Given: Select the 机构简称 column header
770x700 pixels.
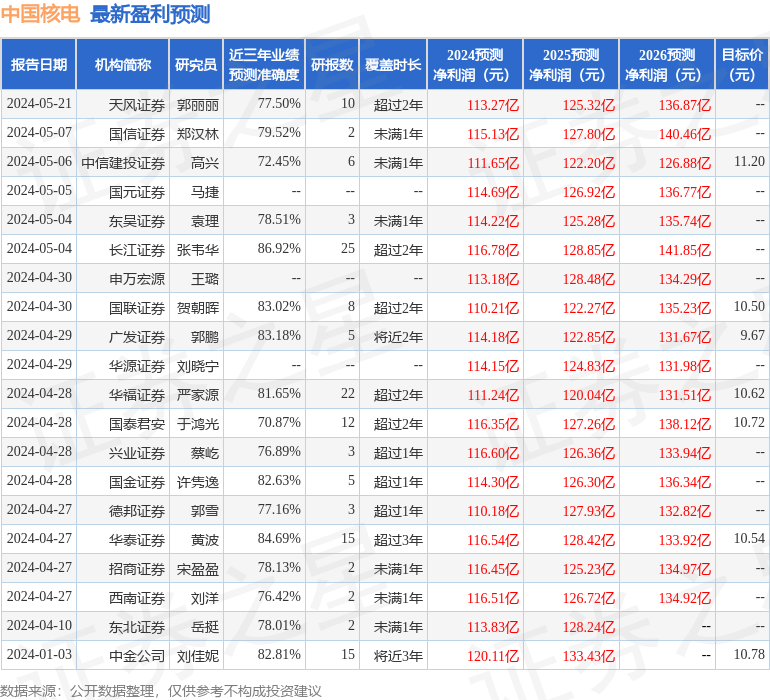Looking at the screenshot, I should pyautogui.click(x=123, y=64).
